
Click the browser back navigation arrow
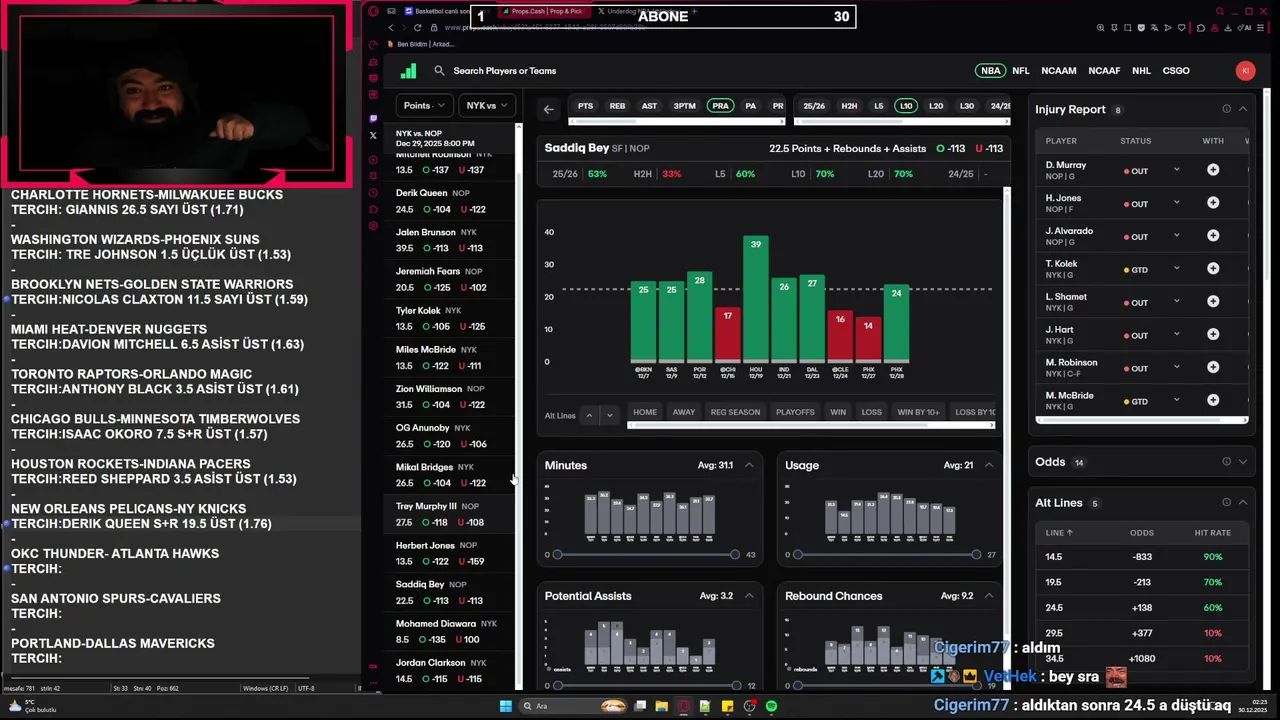pyautogui.click(x=391, y=28)
